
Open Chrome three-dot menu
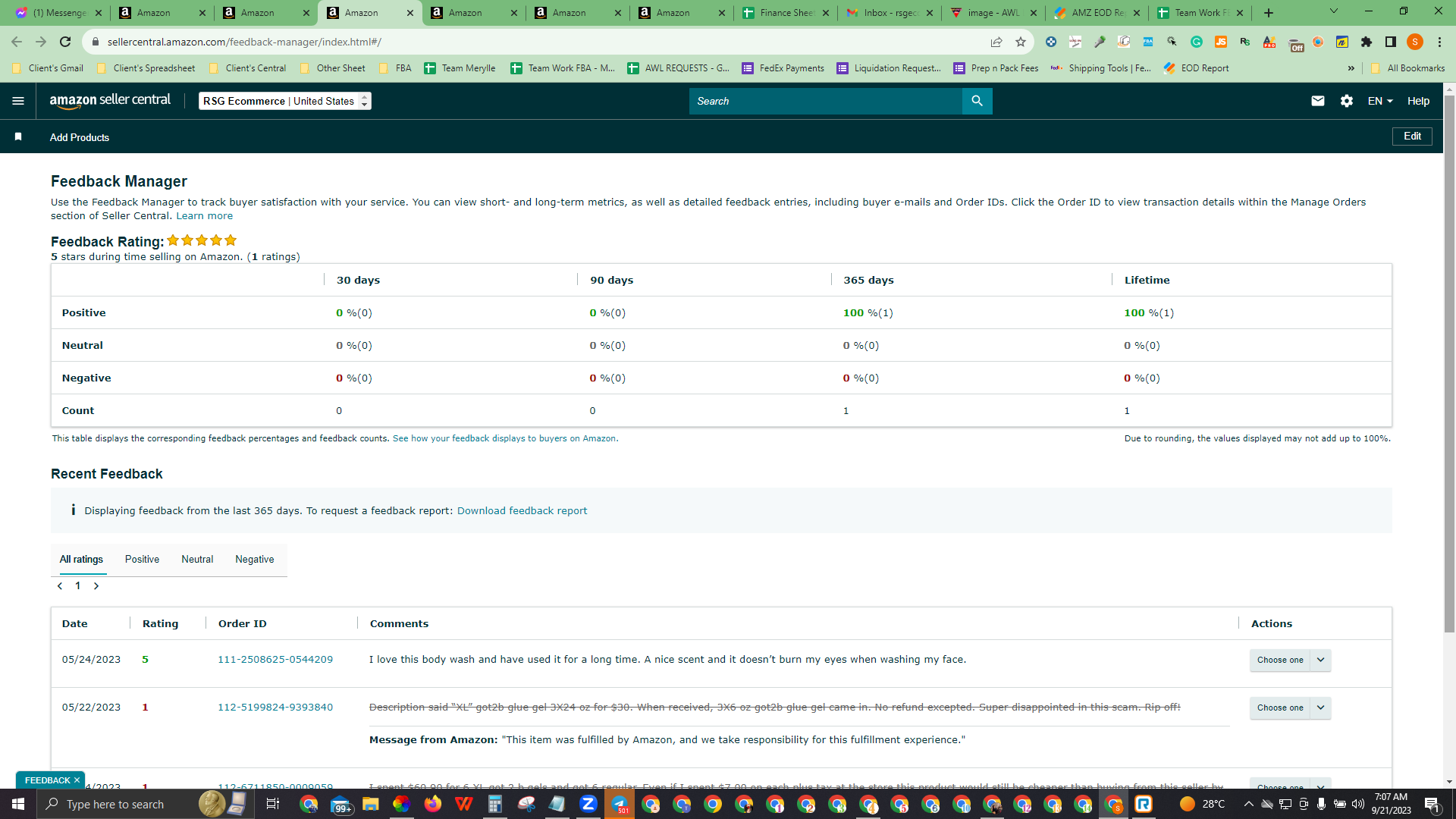click(1439, 42)
